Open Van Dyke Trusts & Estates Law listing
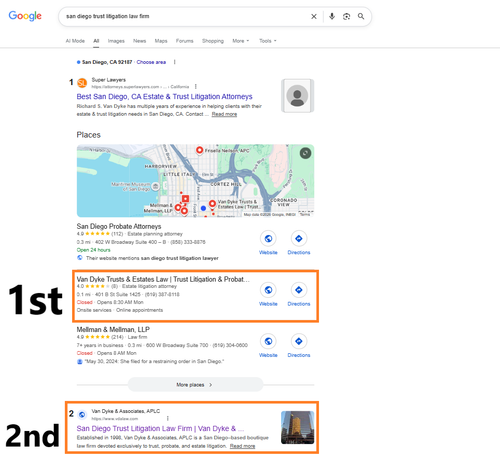Screen dimensions: 500x457 pos(163,279)
